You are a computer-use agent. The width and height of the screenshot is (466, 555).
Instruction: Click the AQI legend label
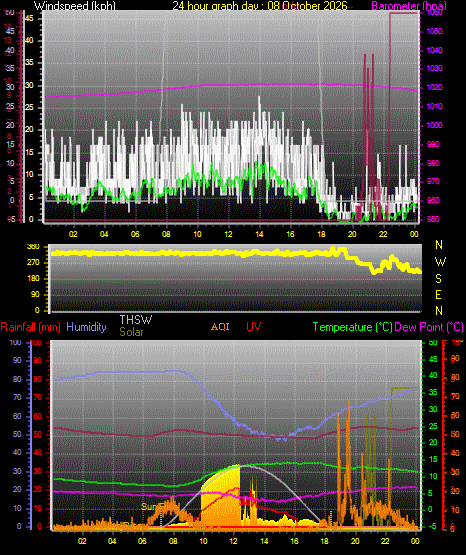[x=220, y=326]
